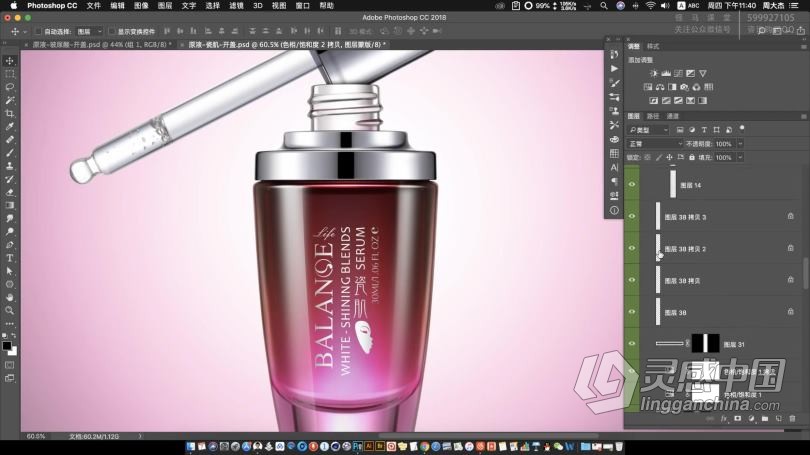The image size is (810, 455).
Task: Open the Adjustments panel flyout menu
Action: 803,46
